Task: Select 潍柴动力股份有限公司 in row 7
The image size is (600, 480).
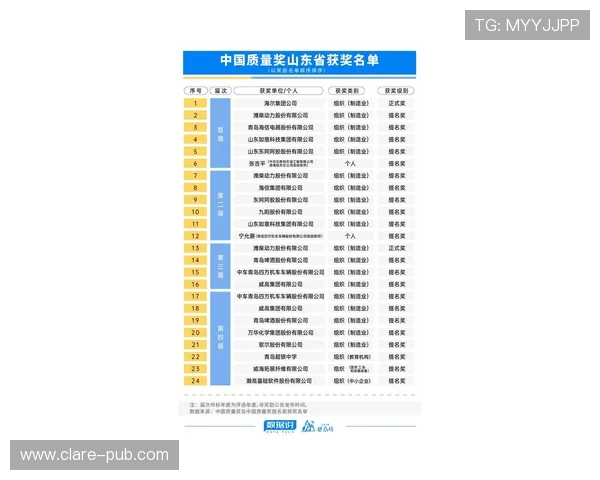Action: point(280,176)
